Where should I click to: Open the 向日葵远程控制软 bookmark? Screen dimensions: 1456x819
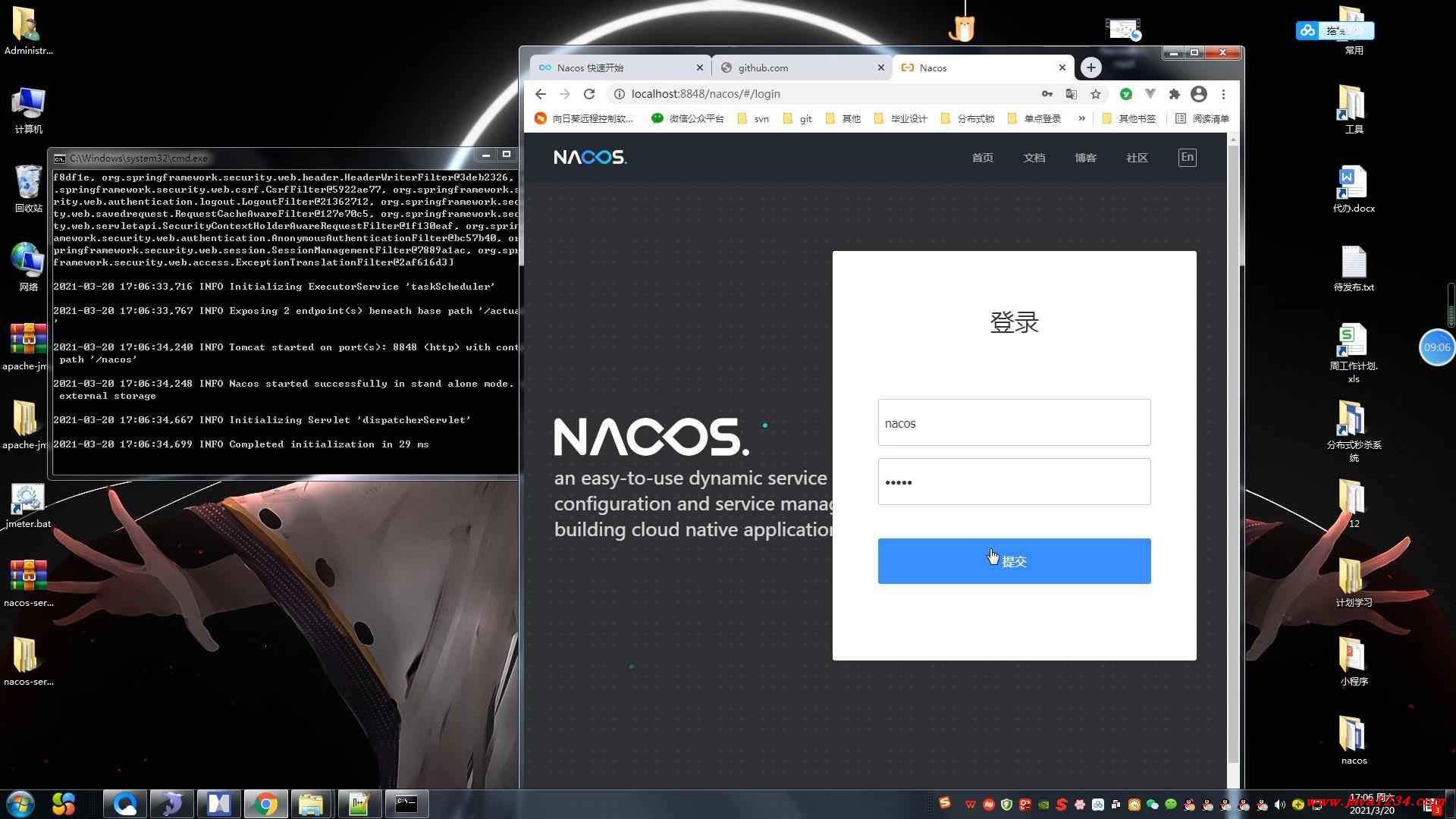point(584,118)
